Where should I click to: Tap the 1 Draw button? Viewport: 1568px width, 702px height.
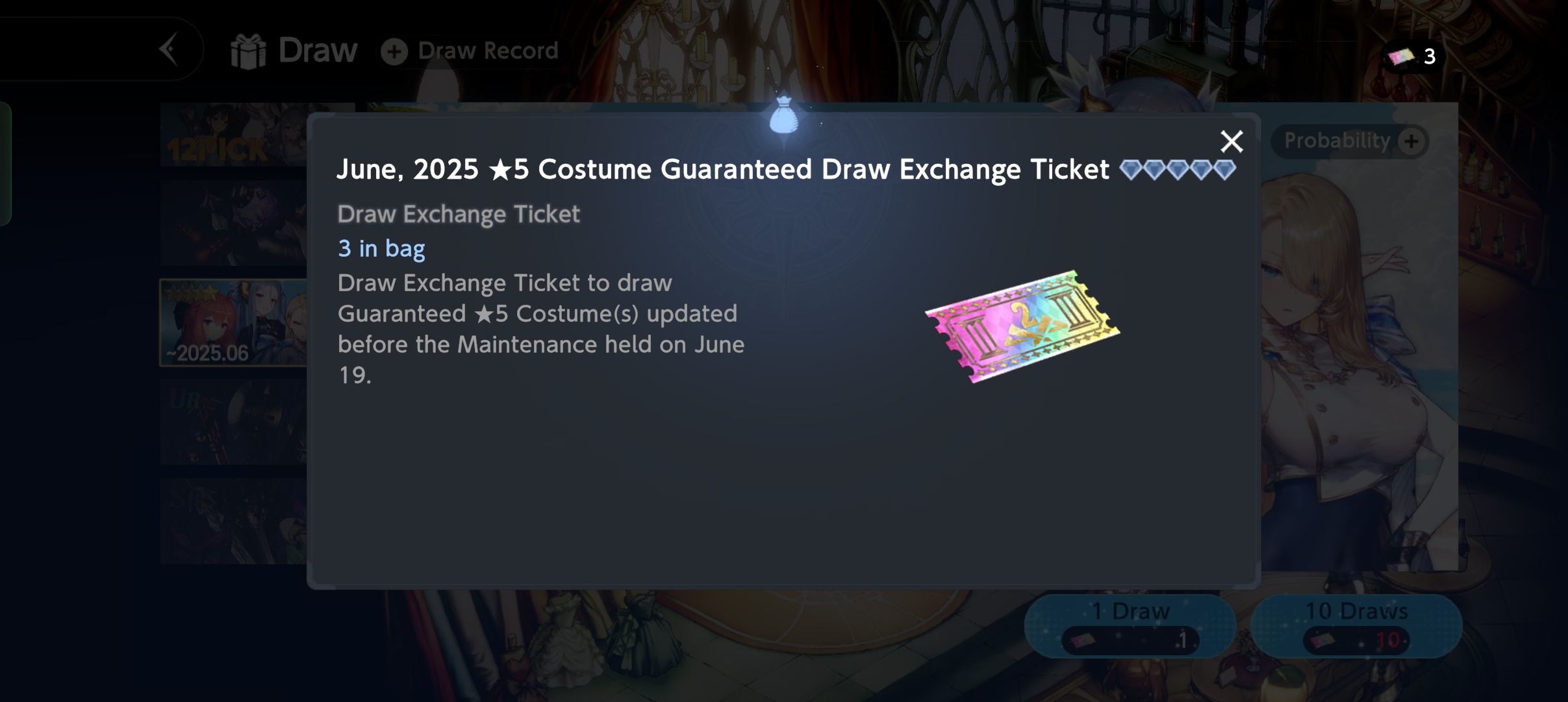[1130, 626]
